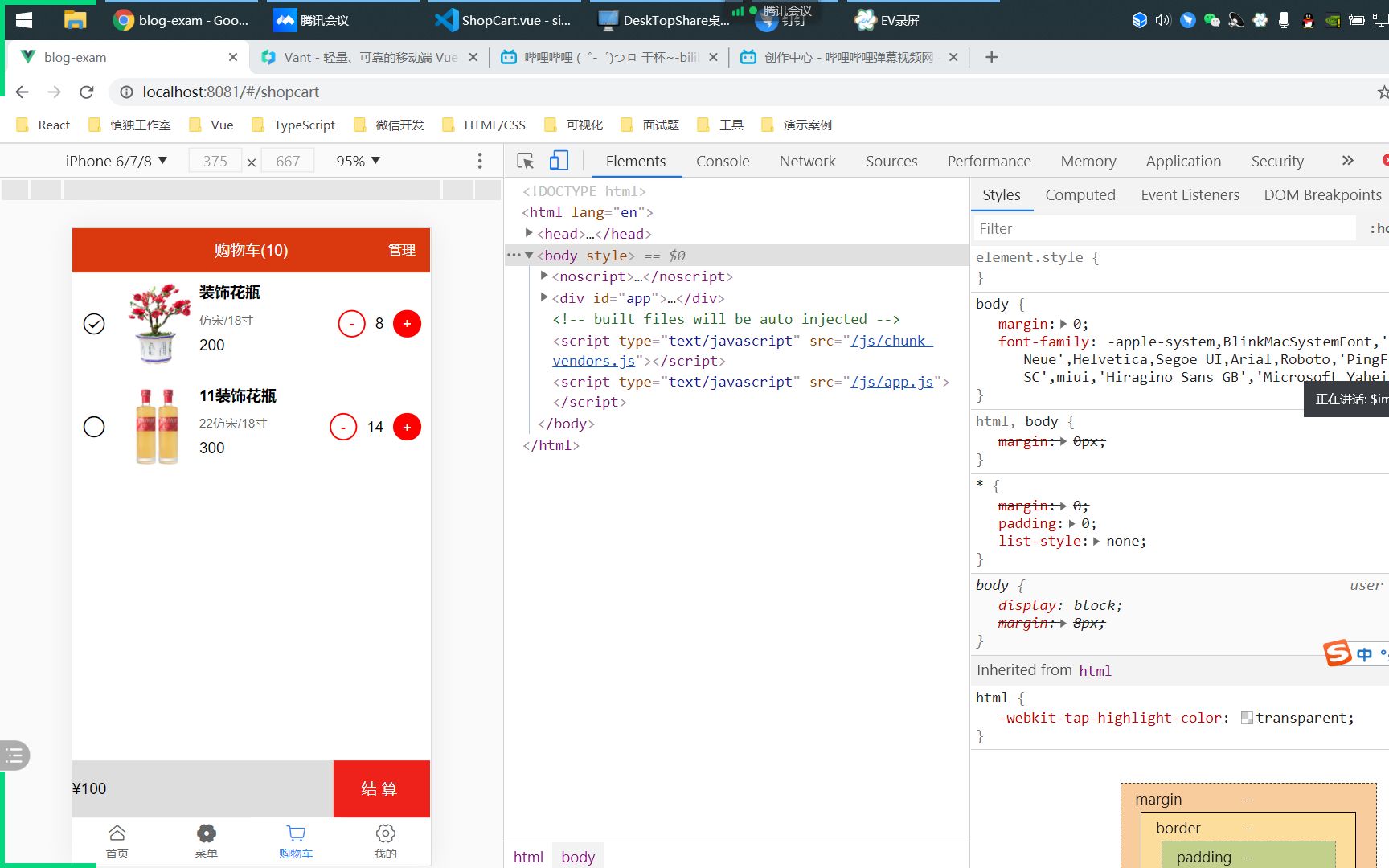Toggle the bookmark star for current page
This screenshot has height=868, width=1389.
1384,92
